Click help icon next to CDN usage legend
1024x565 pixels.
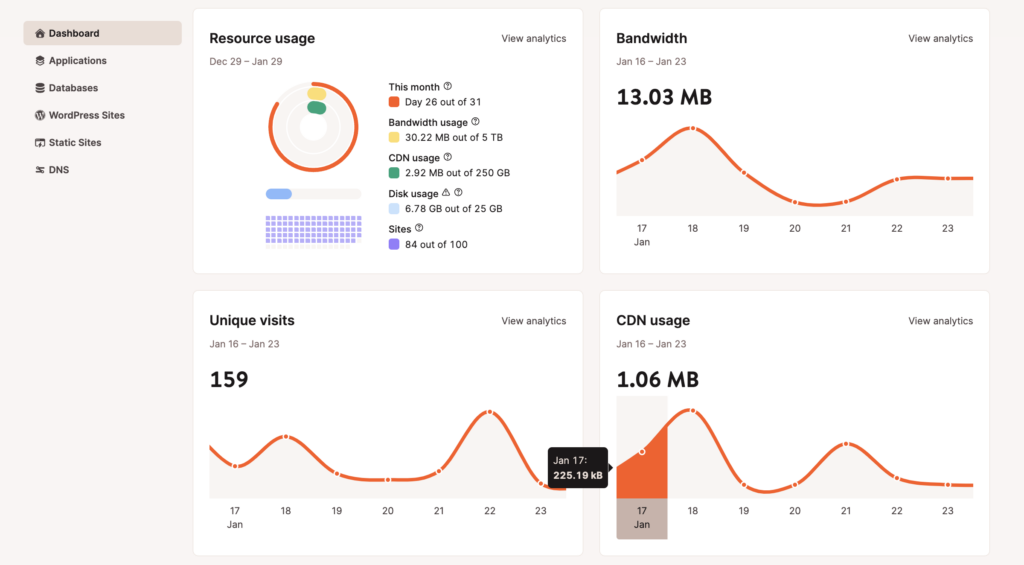[447, 157]
